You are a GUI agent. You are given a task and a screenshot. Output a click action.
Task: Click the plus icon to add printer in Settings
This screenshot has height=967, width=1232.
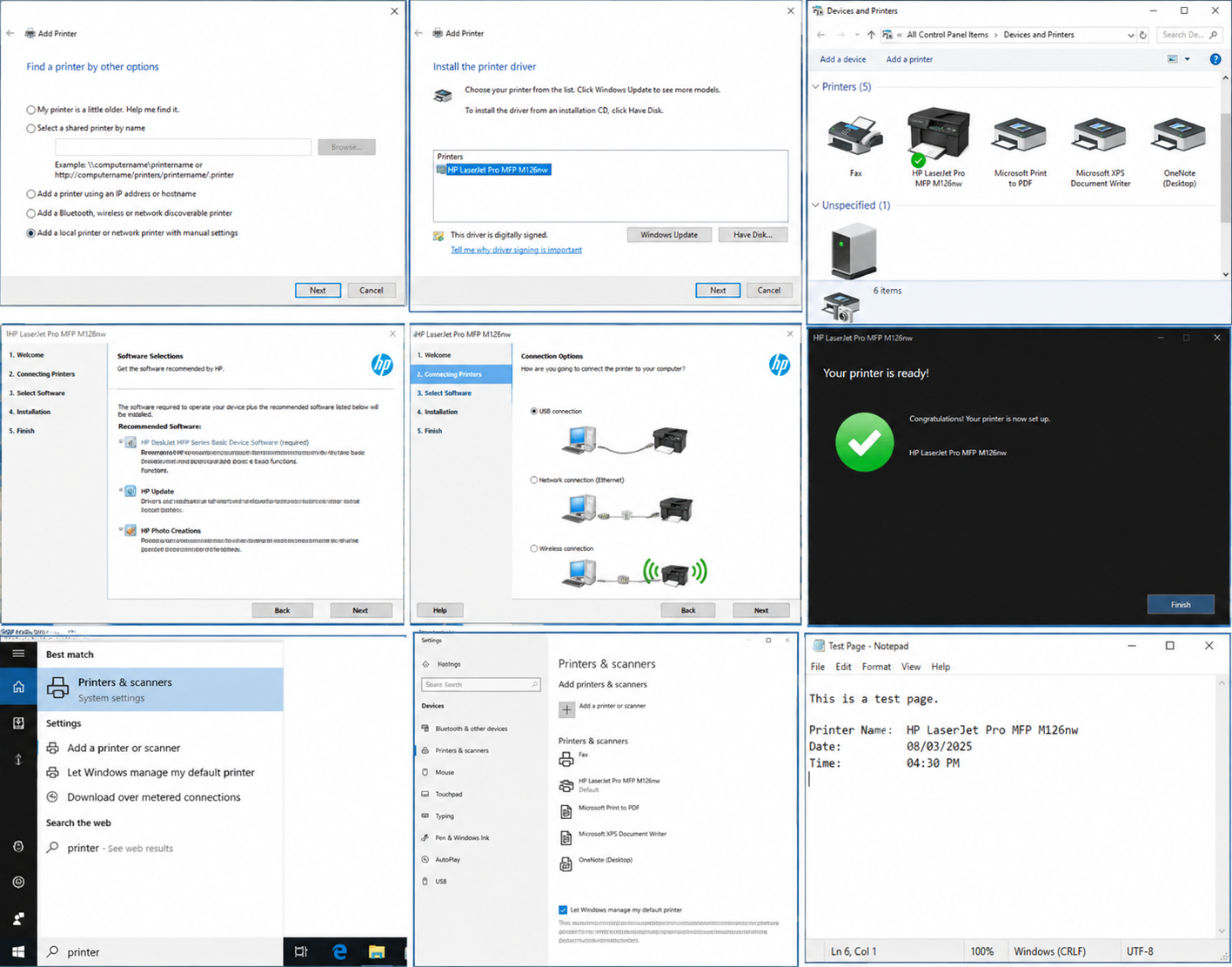pos(566,709)
